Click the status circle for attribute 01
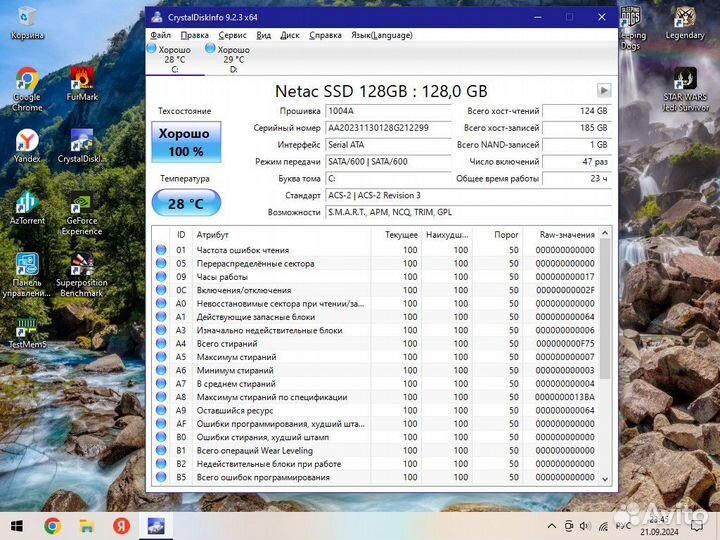Image resolution: width=720 pixels, height=540 pixels. (x=161, y=250)
